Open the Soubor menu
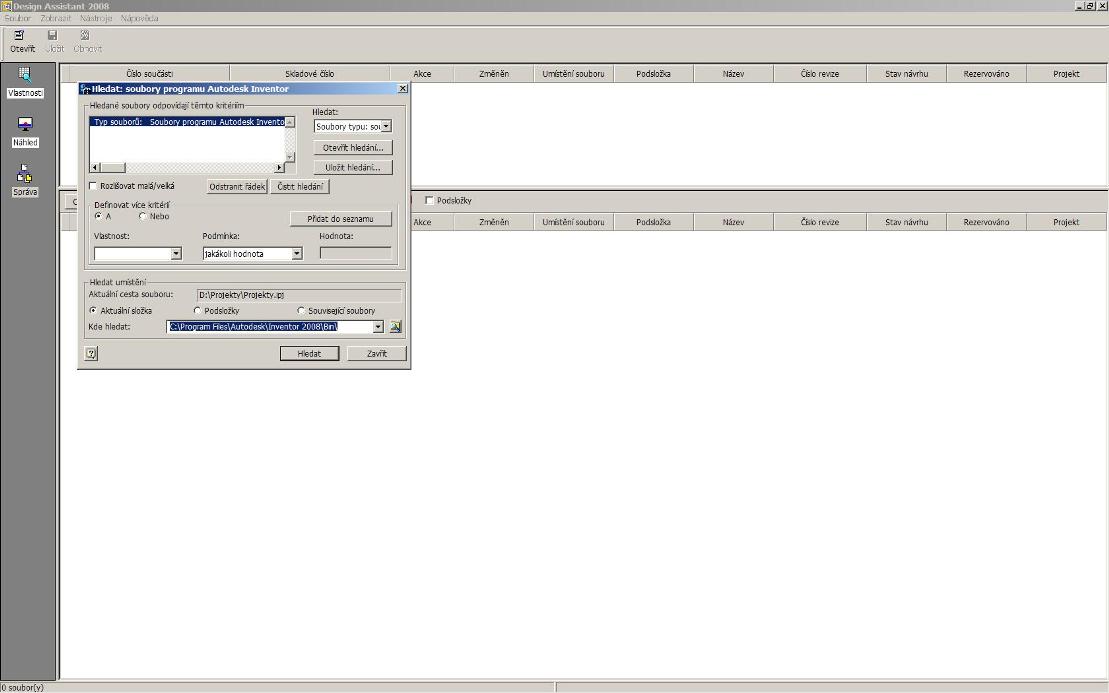The width and height of the screenshot is (1109, 693). [x=17, y=18]
